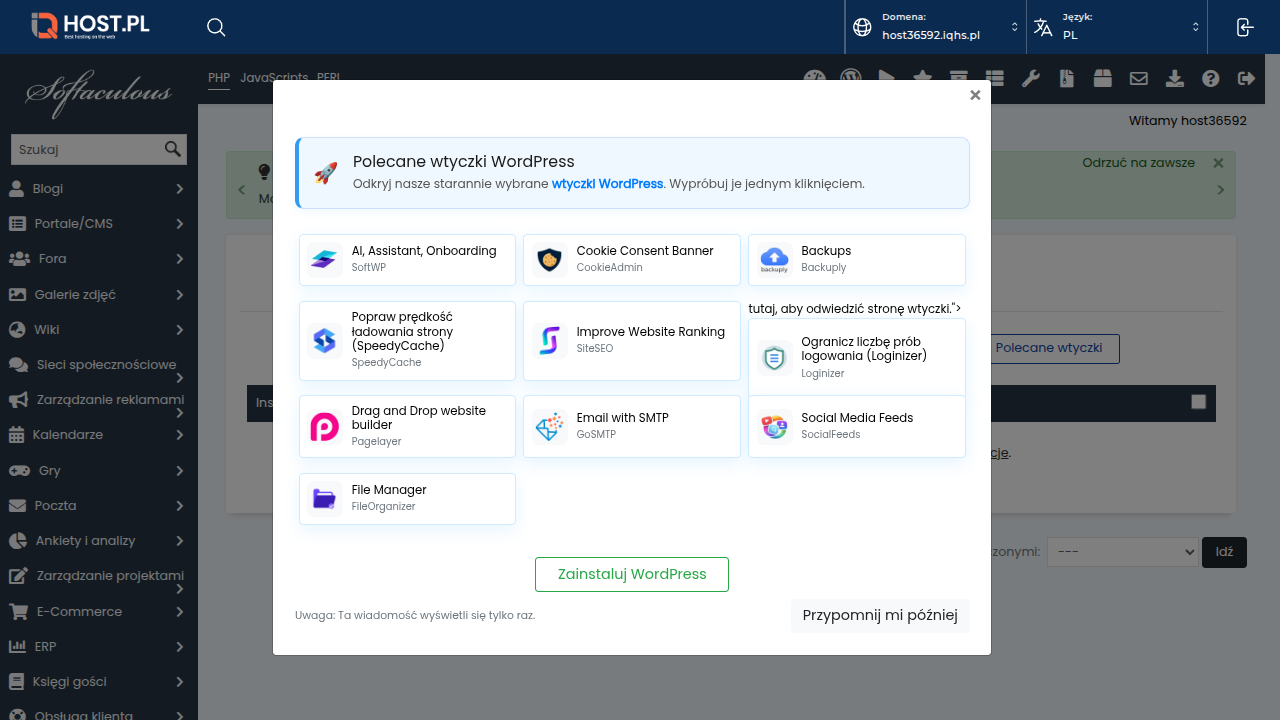
Task: Click the download import icon in toolbar
Action: 1175,78
